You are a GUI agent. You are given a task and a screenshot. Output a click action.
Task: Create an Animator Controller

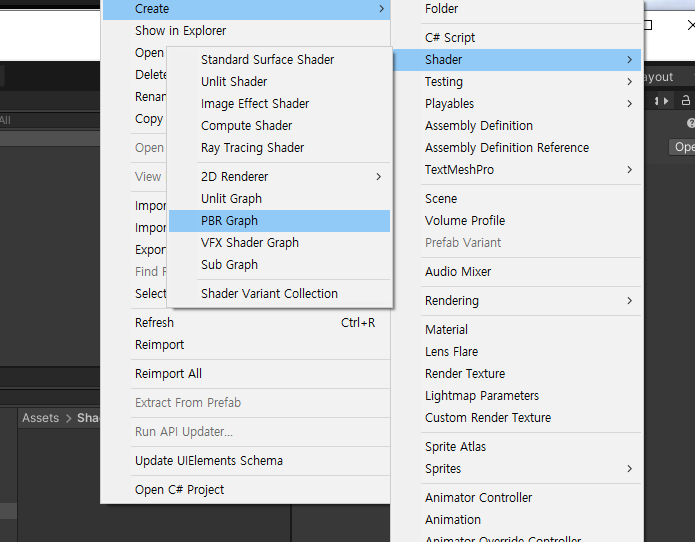[517, 498]
